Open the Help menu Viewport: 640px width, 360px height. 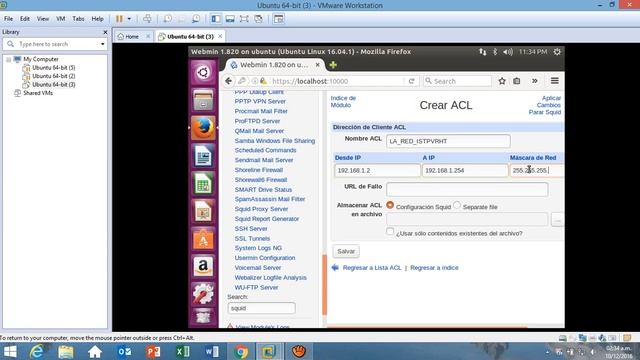97,19
